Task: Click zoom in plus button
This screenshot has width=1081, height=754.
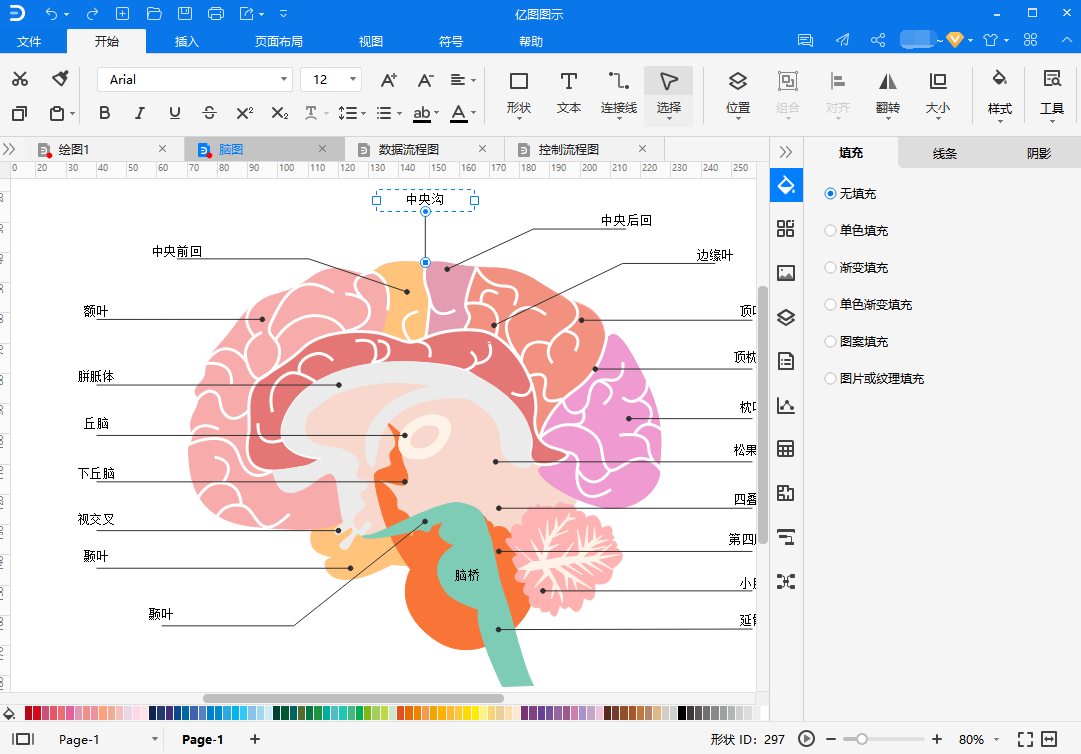Action: pyautogui.click(x=936, y=740)
